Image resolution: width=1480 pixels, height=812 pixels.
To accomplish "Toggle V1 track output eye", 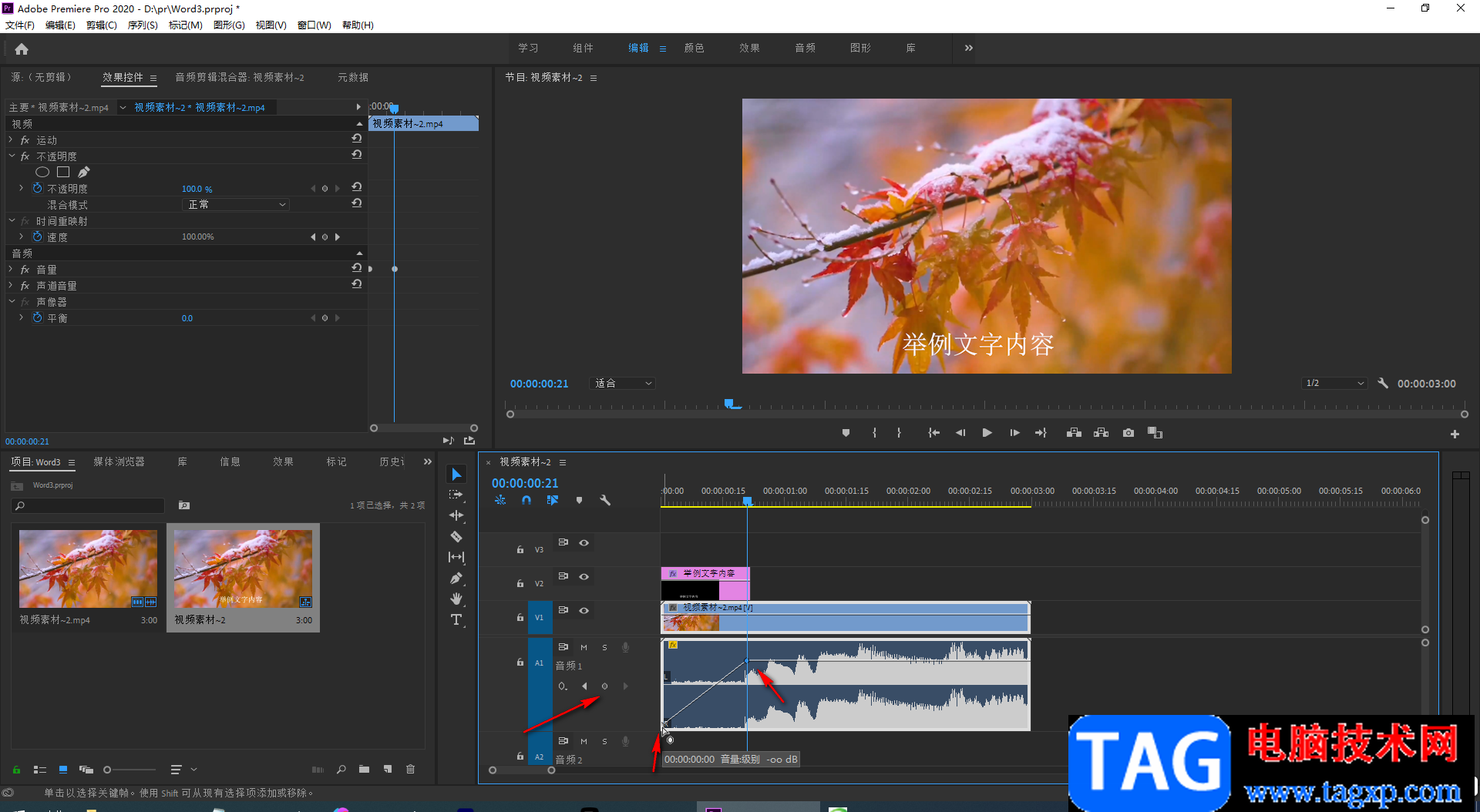I will tap(584, 611).
